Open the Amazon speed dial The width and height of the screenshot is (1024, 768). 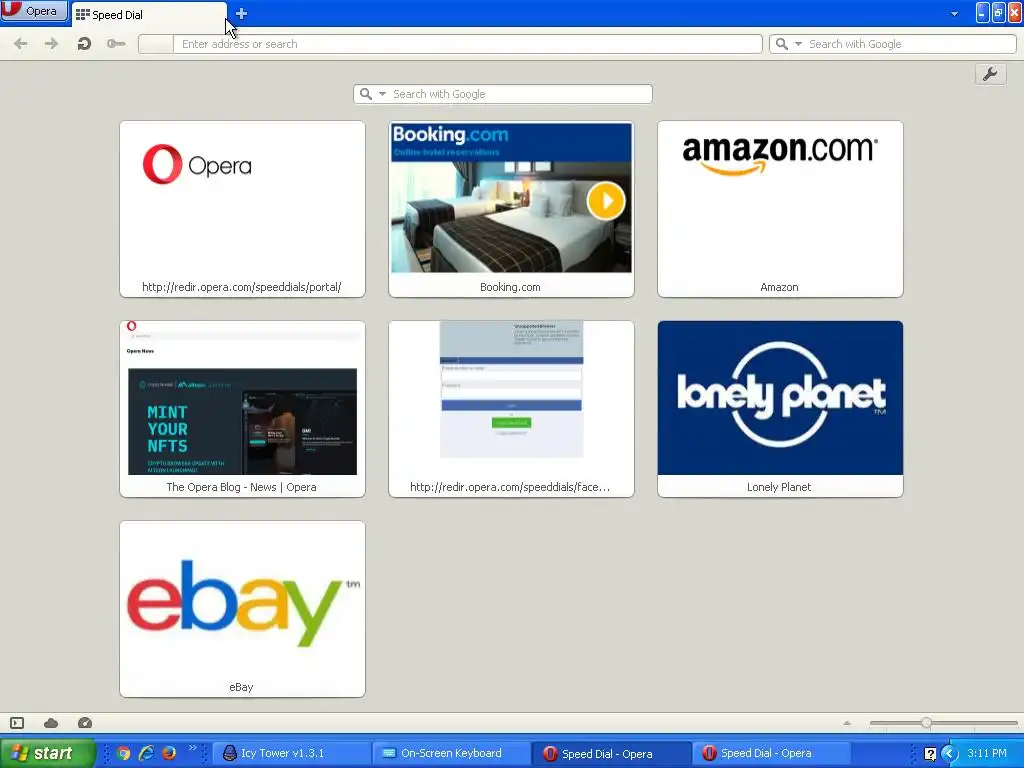(780, 209)
